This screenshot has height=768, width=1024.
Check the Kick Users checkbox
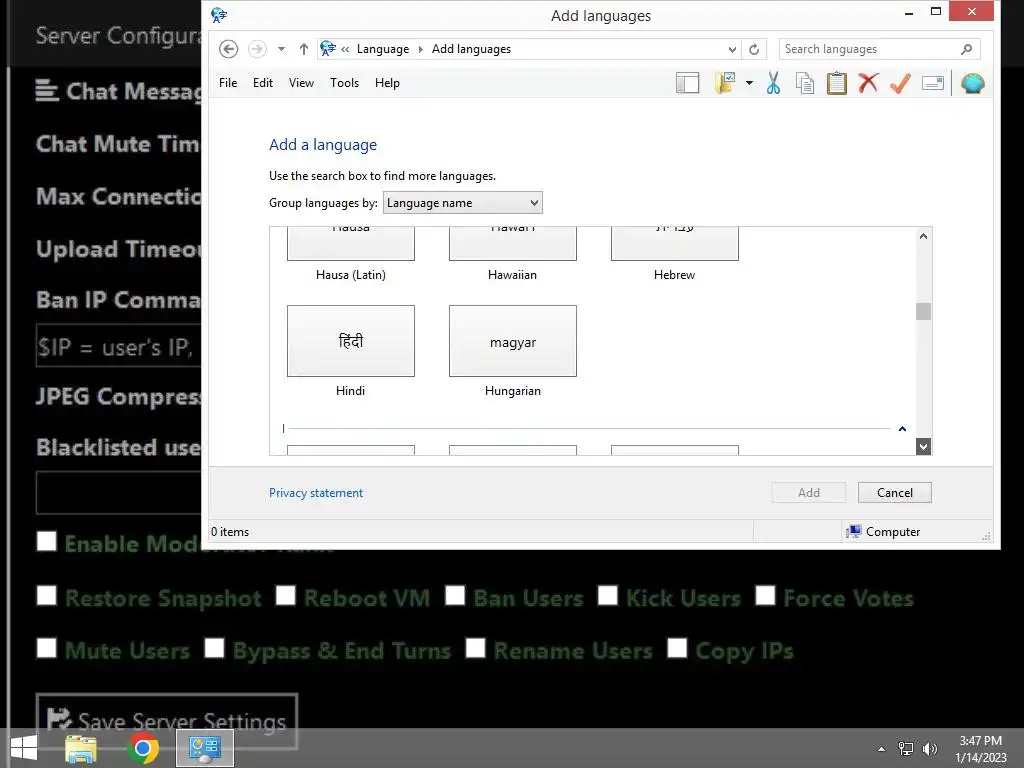point(608,596)
